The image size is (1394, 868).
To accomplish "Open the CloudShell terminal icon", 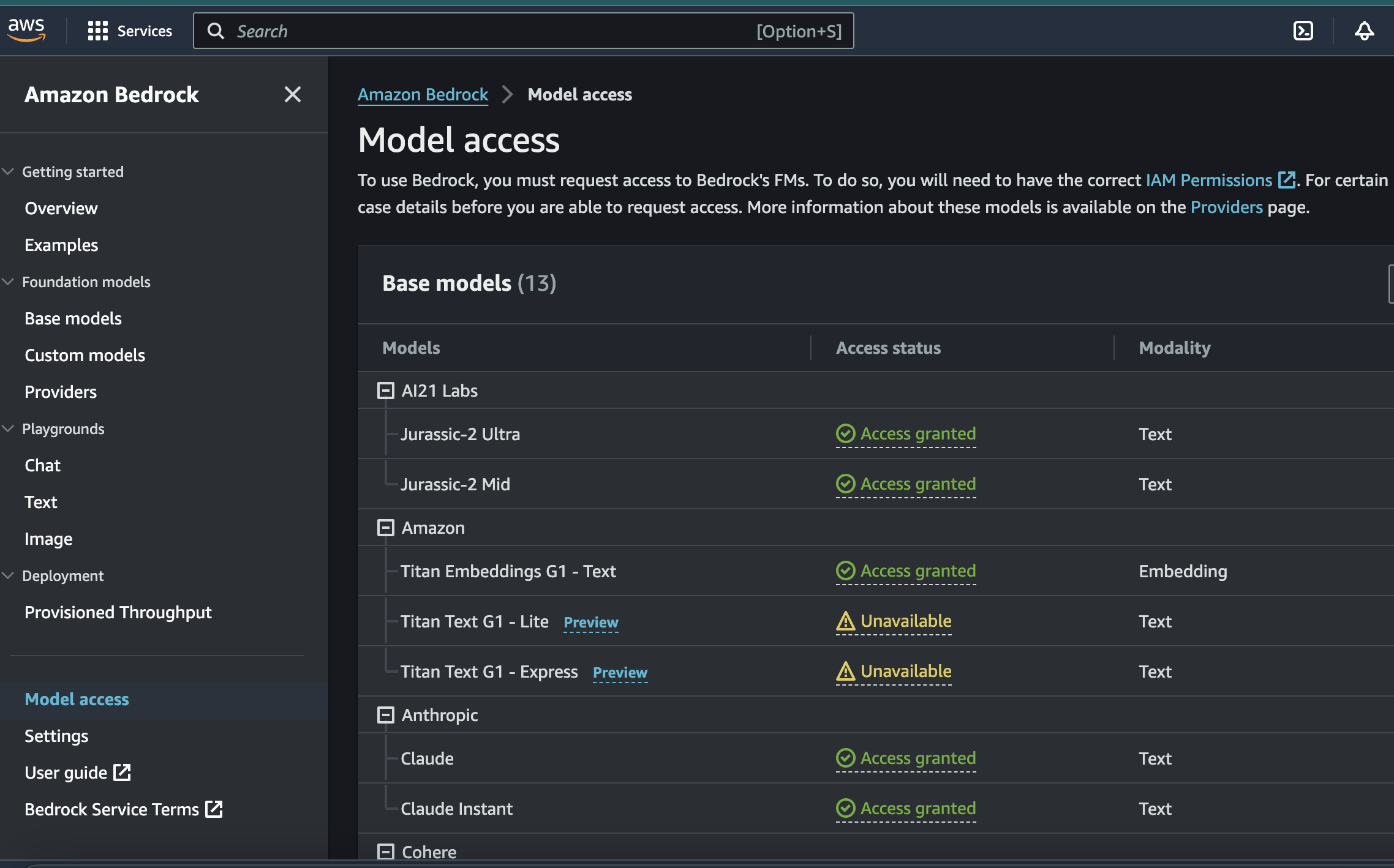I will pyautogui.click(x=1303, y=31).
